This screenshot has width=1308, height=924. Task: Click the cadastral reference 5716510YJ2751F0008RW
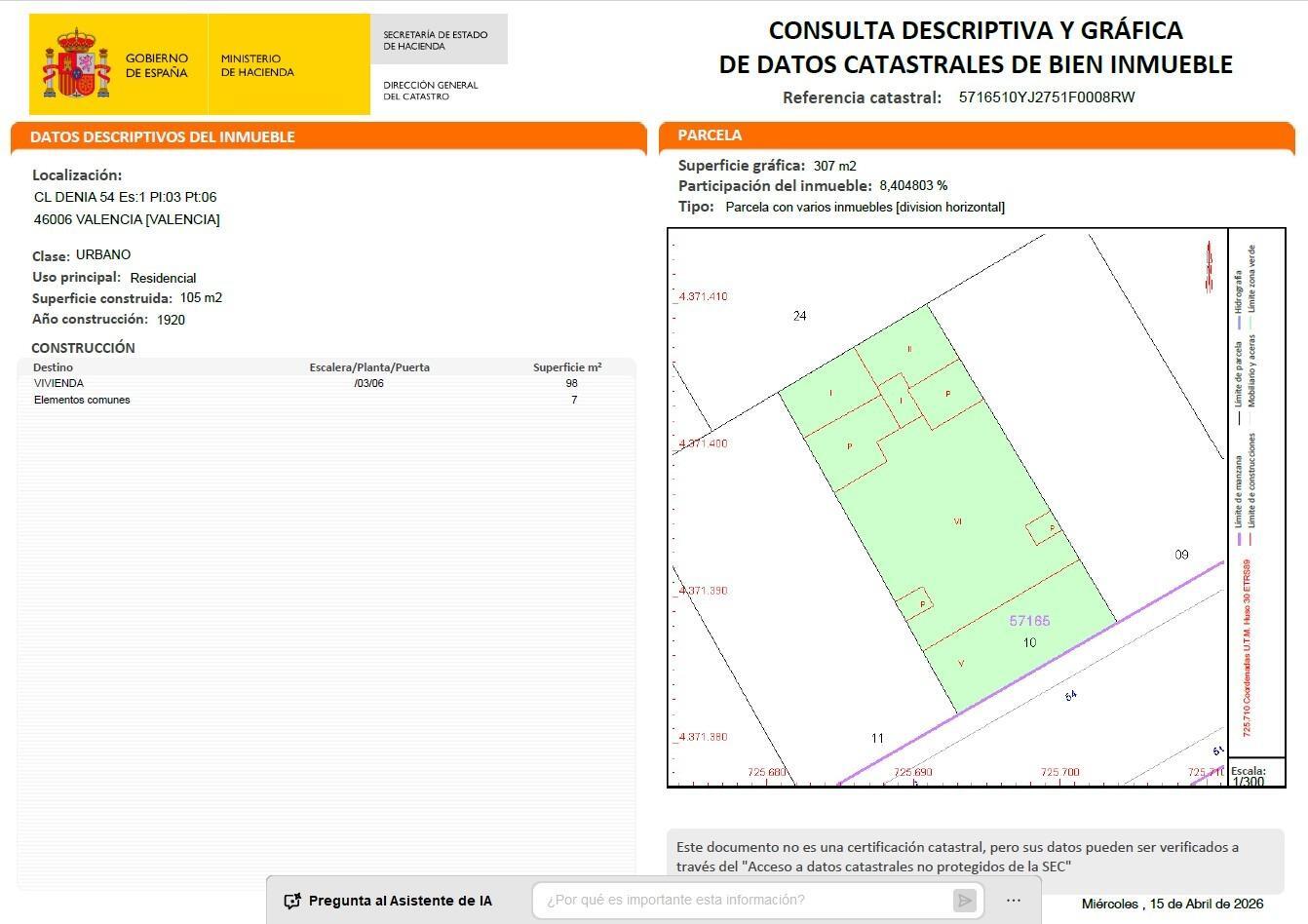(x=1046, y=97)
